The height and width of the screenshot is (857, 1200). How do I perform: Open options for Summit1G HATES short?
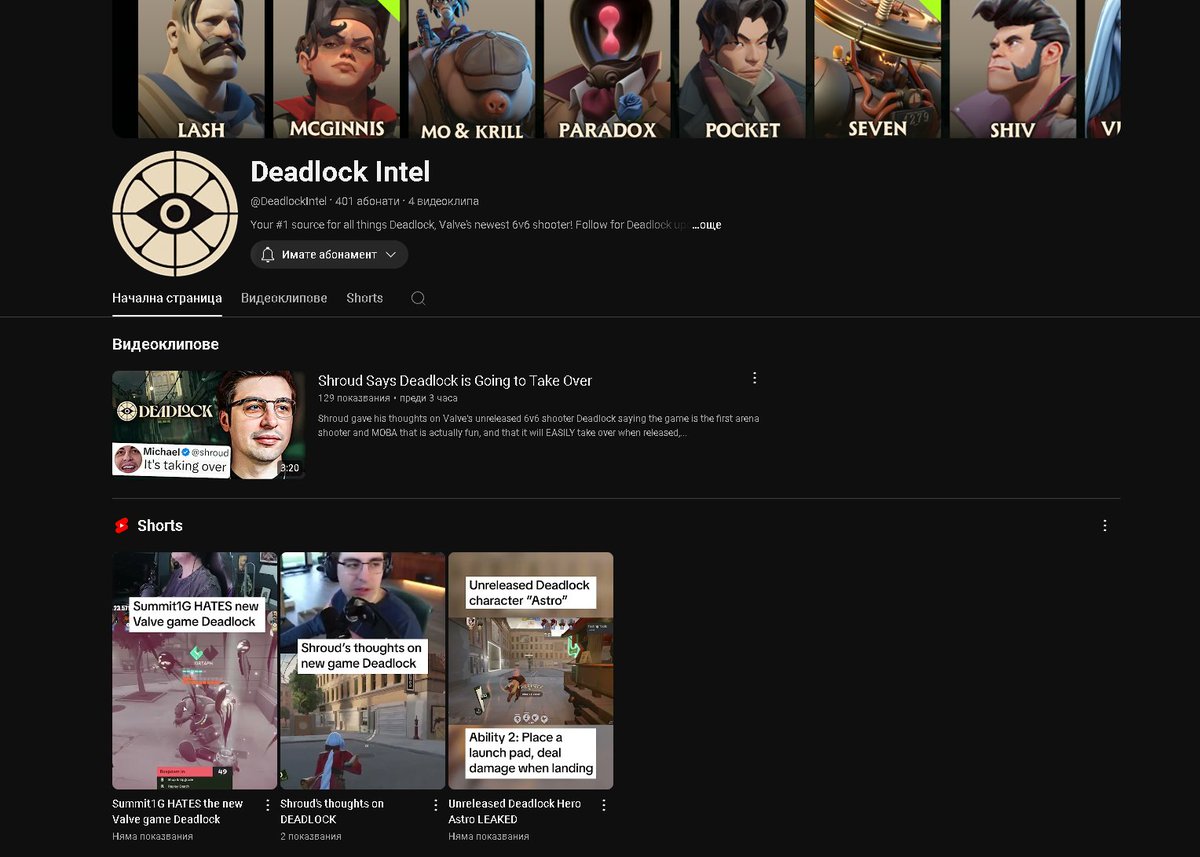tap(267, 805)
